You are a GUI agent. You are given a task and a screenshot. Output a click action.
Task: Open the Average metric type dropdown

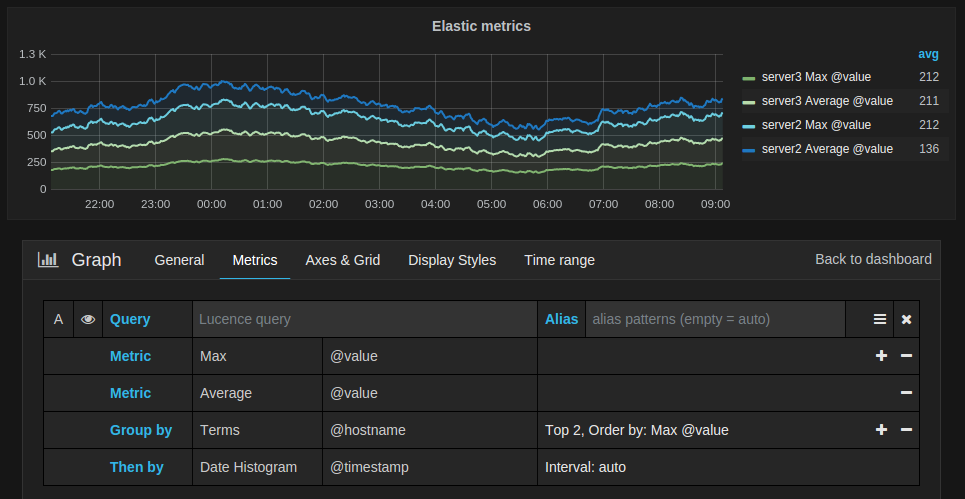[x=226, y=393]
